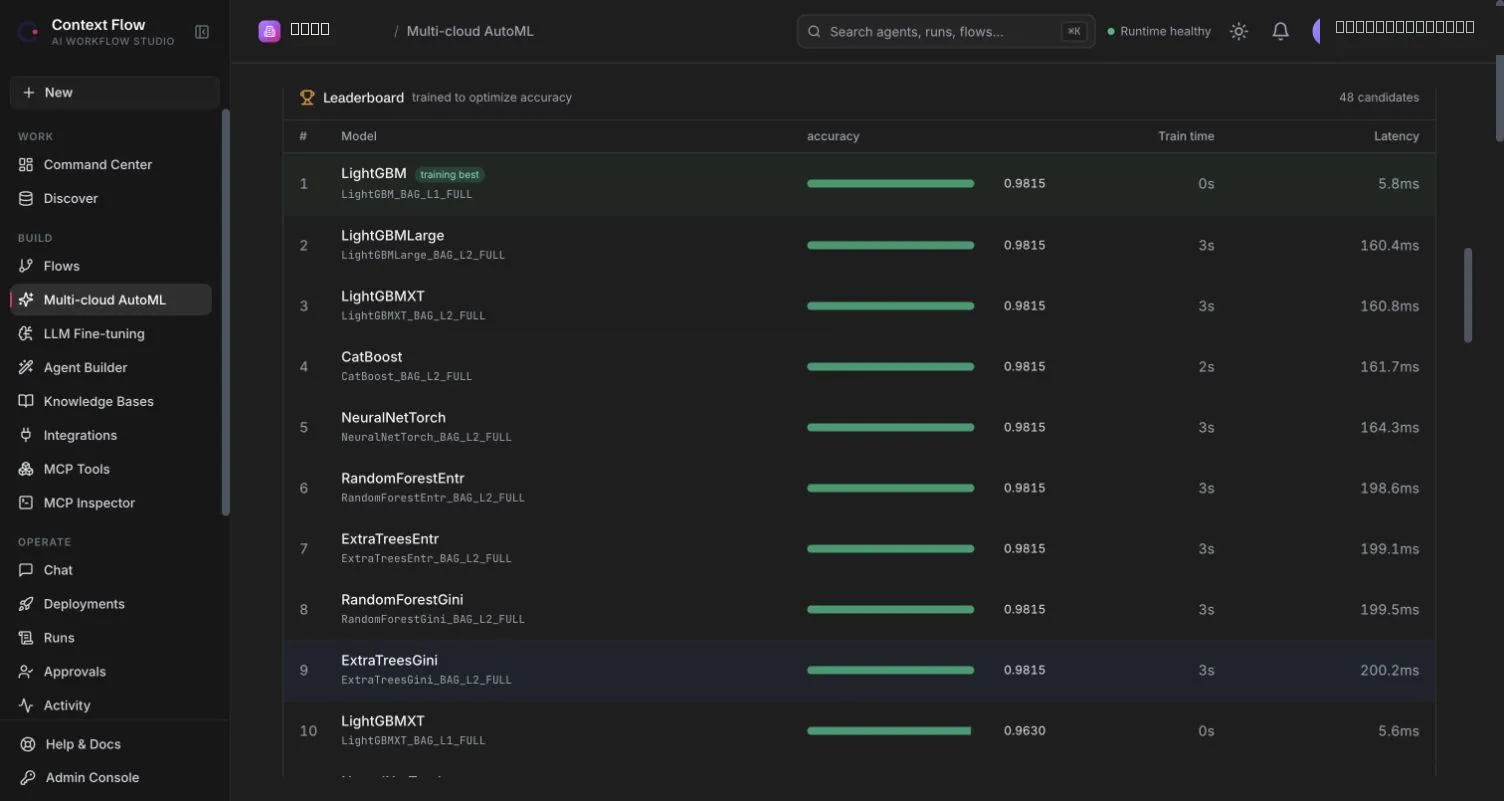Click the purple workspace icon in header
This screenshot has height=801, width=1504.
pos(269,31)
